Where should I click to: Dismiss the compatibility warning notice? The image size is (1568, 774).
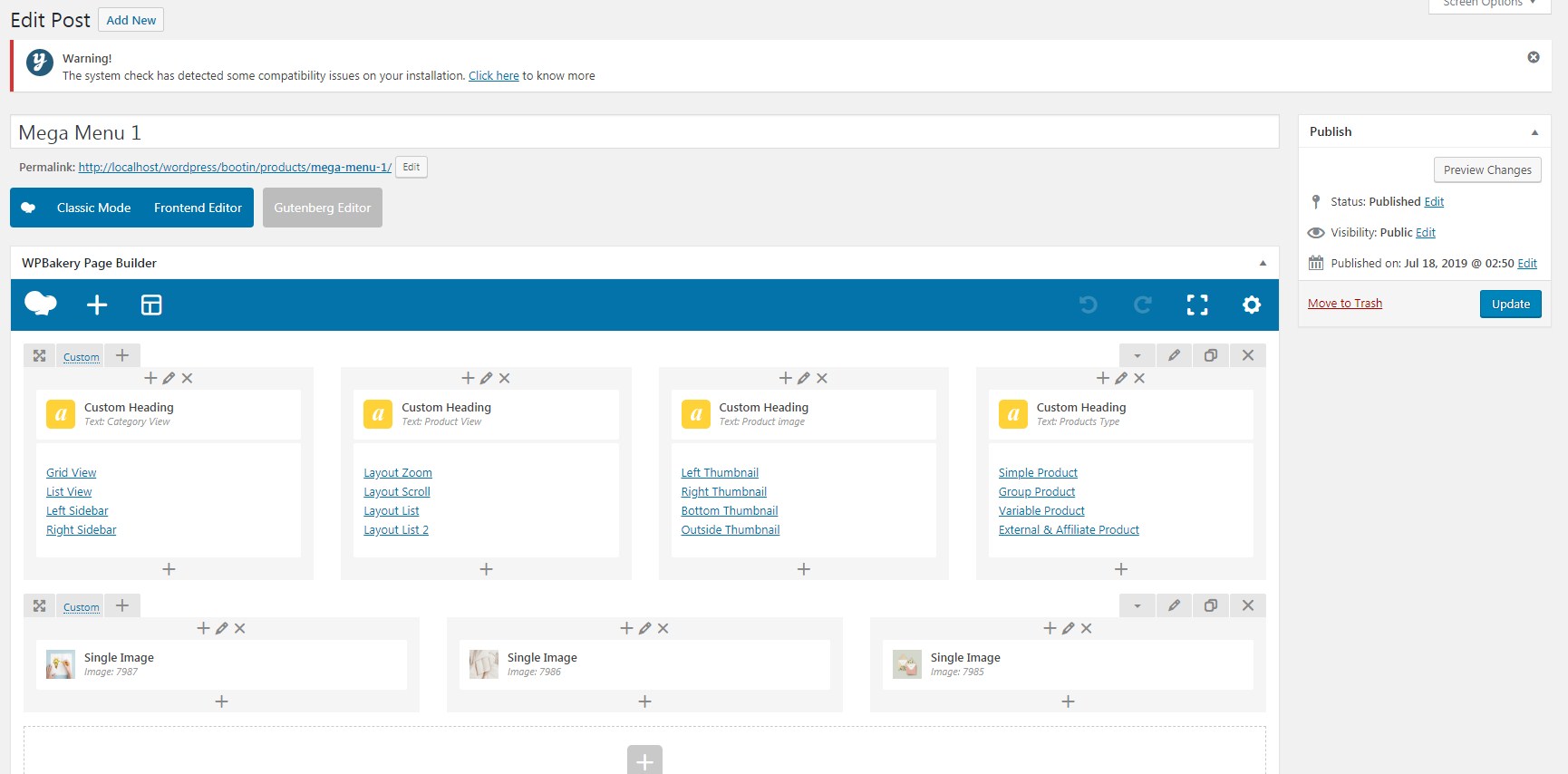click(x=1534, y=57)
